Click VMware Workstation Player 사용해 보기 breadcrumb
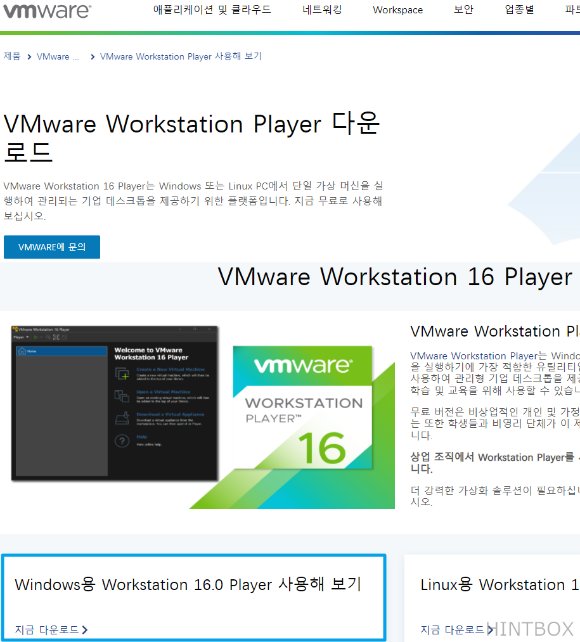This screenshot has height=642, width=580. 181,56
